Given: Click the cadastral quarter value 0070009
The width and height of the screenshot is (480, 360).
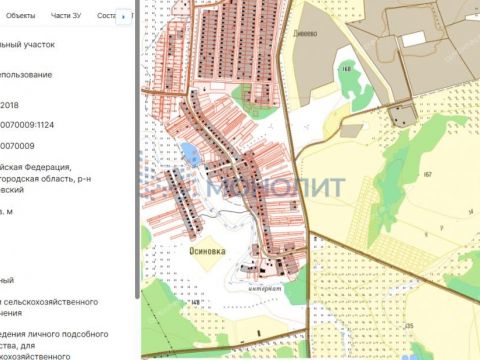Looking at the screenshot, I should (x=17, y=146).
